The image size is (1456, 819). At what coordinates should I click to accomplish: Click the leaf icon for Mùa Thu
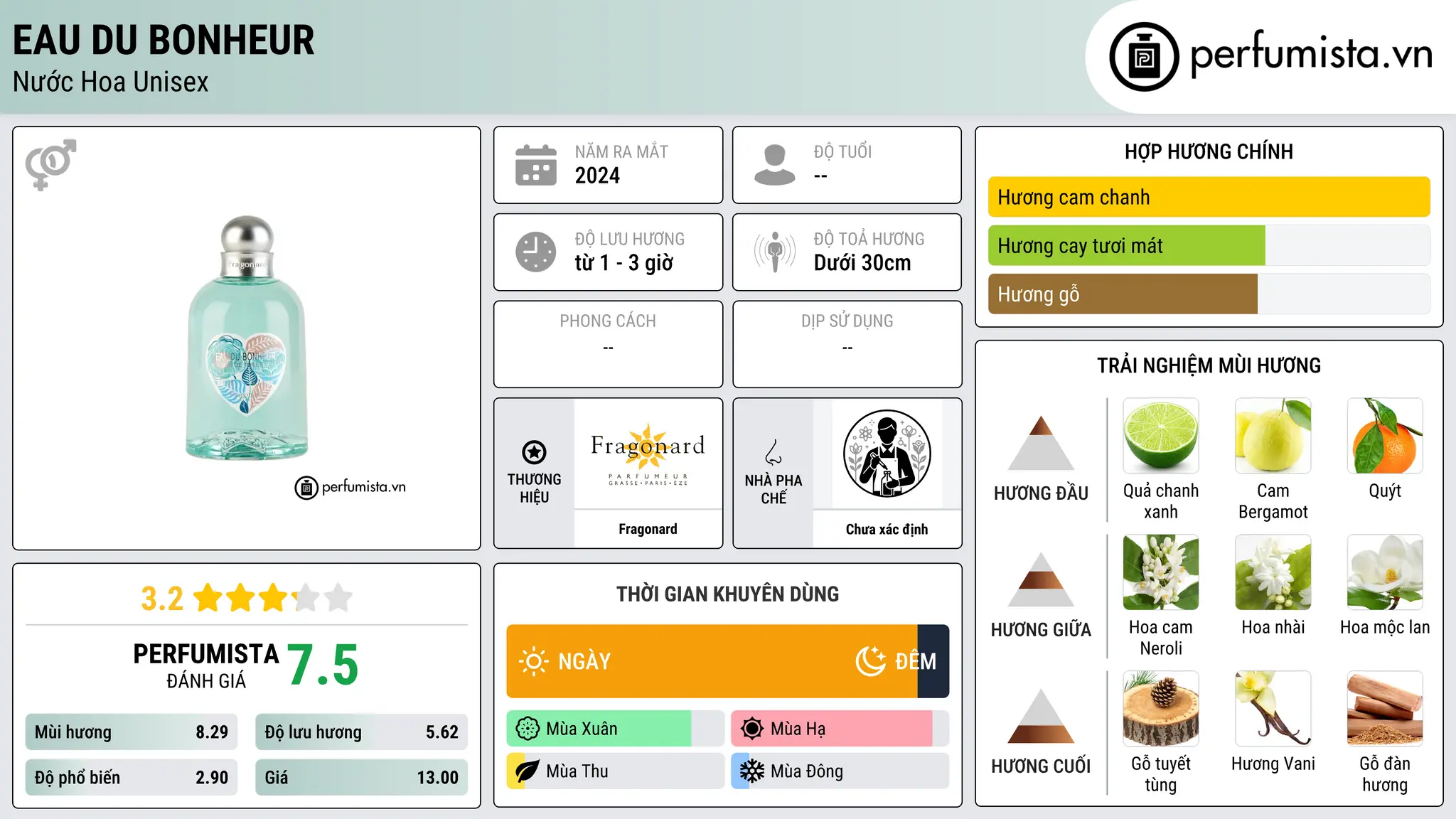(x=528, y=771)
